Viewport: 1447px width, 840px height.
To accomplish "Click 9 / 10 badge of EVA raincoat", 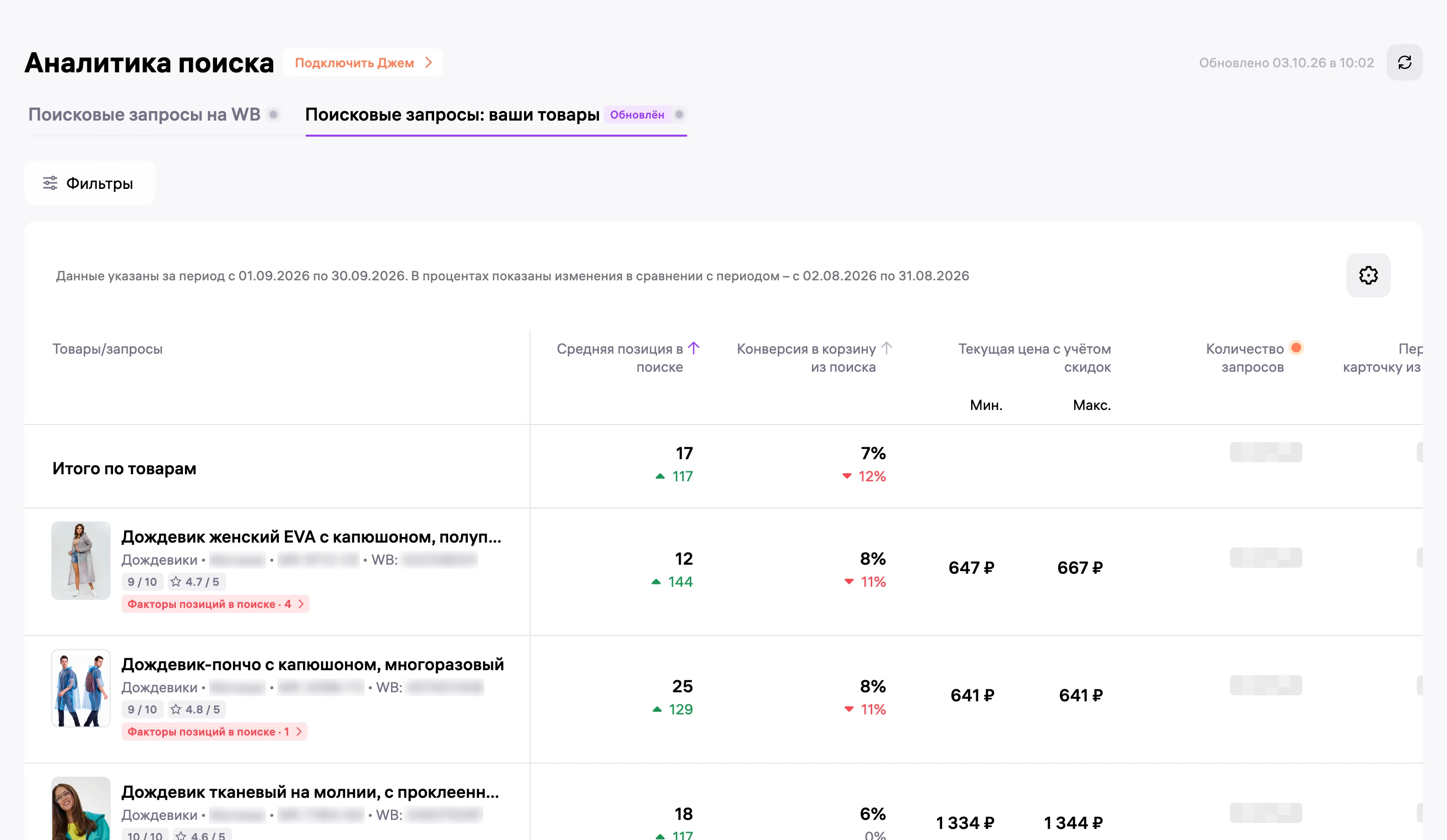I will (x=142, y=582).
